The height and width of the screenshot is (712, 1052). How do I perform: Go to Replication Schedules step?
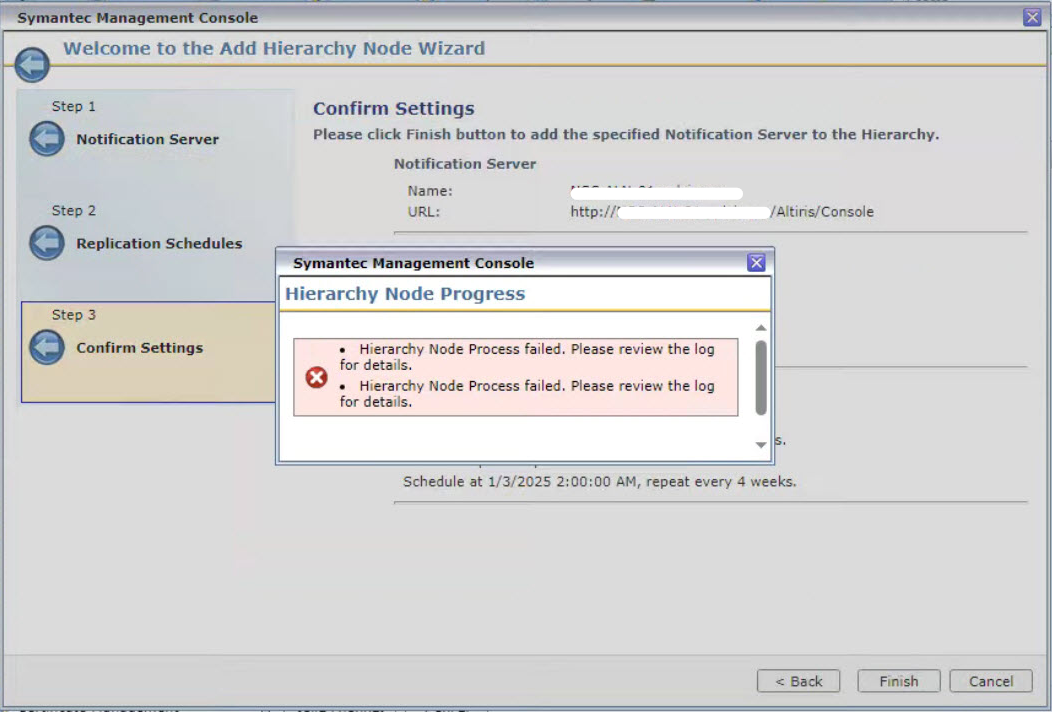tap(159, 244)
